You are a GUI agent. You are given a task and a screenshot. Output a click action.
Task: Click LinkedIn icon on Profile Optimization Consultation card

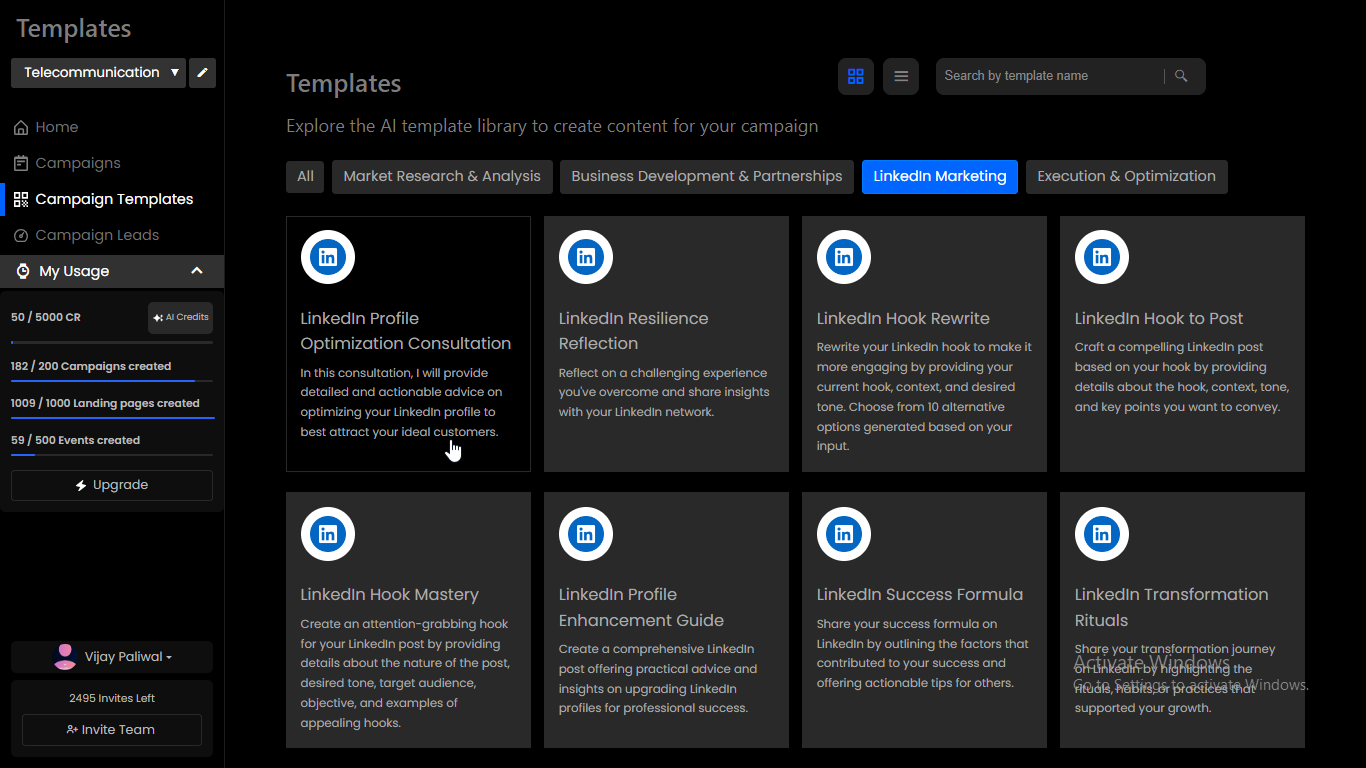coord(328,257)
